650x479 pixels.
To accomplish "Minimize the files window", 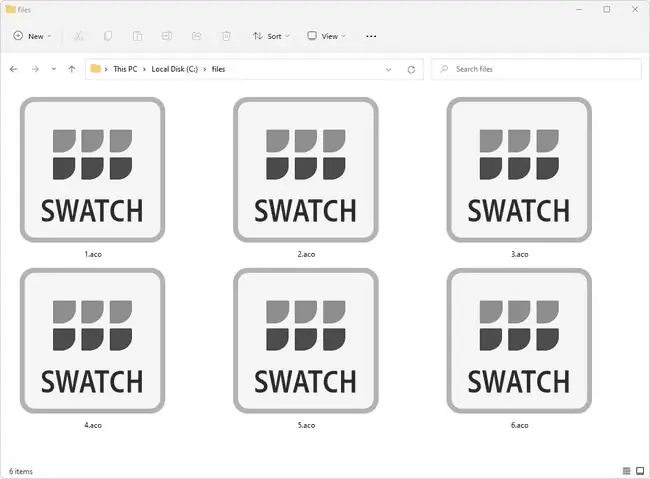I will 579,9.
